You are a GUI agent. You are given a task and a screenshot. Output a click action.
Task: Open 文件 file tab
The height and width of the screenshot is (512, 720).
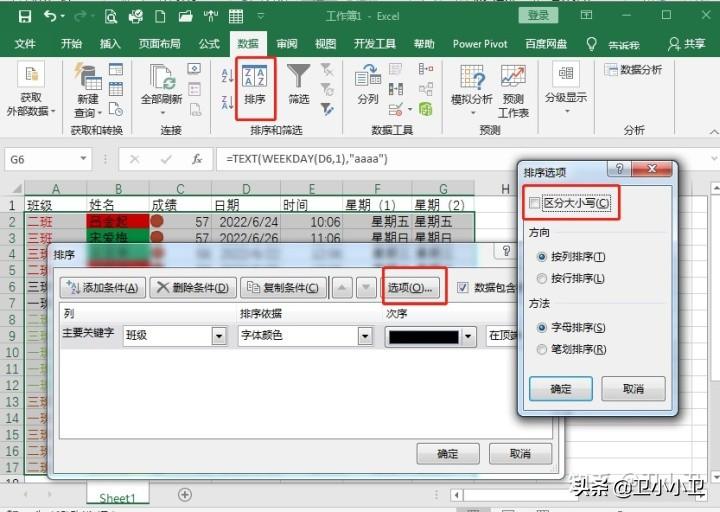click(x=25, y=44)
